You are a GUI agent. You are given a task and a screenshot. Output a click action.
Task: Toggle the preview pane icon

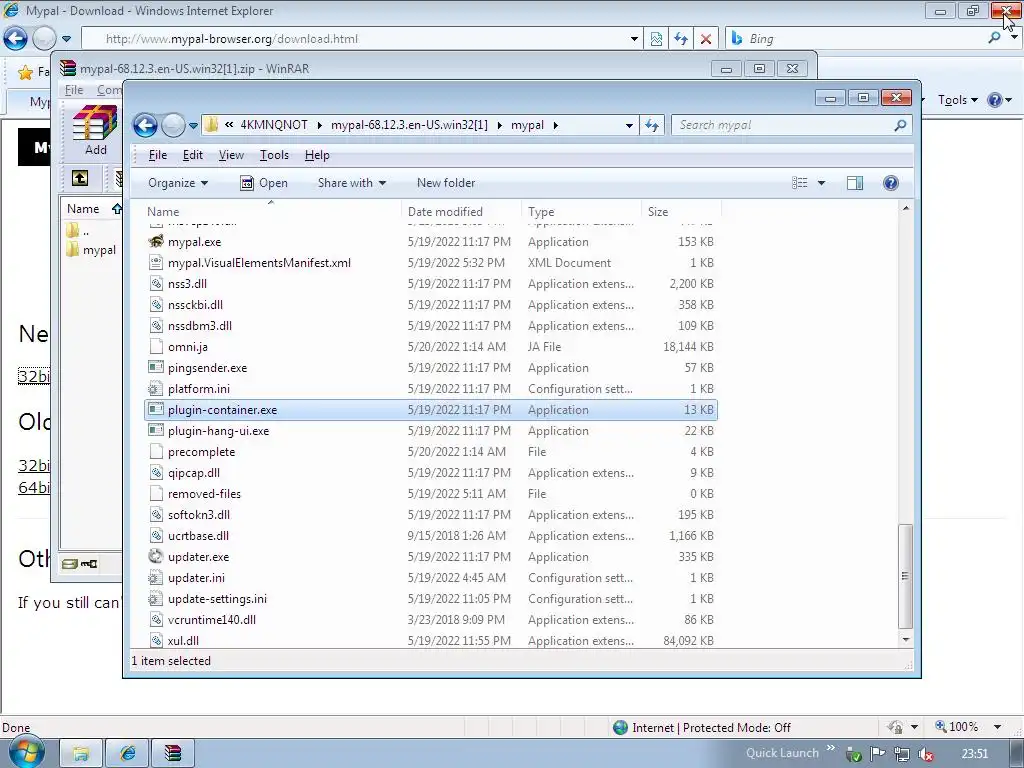(855, 183)
